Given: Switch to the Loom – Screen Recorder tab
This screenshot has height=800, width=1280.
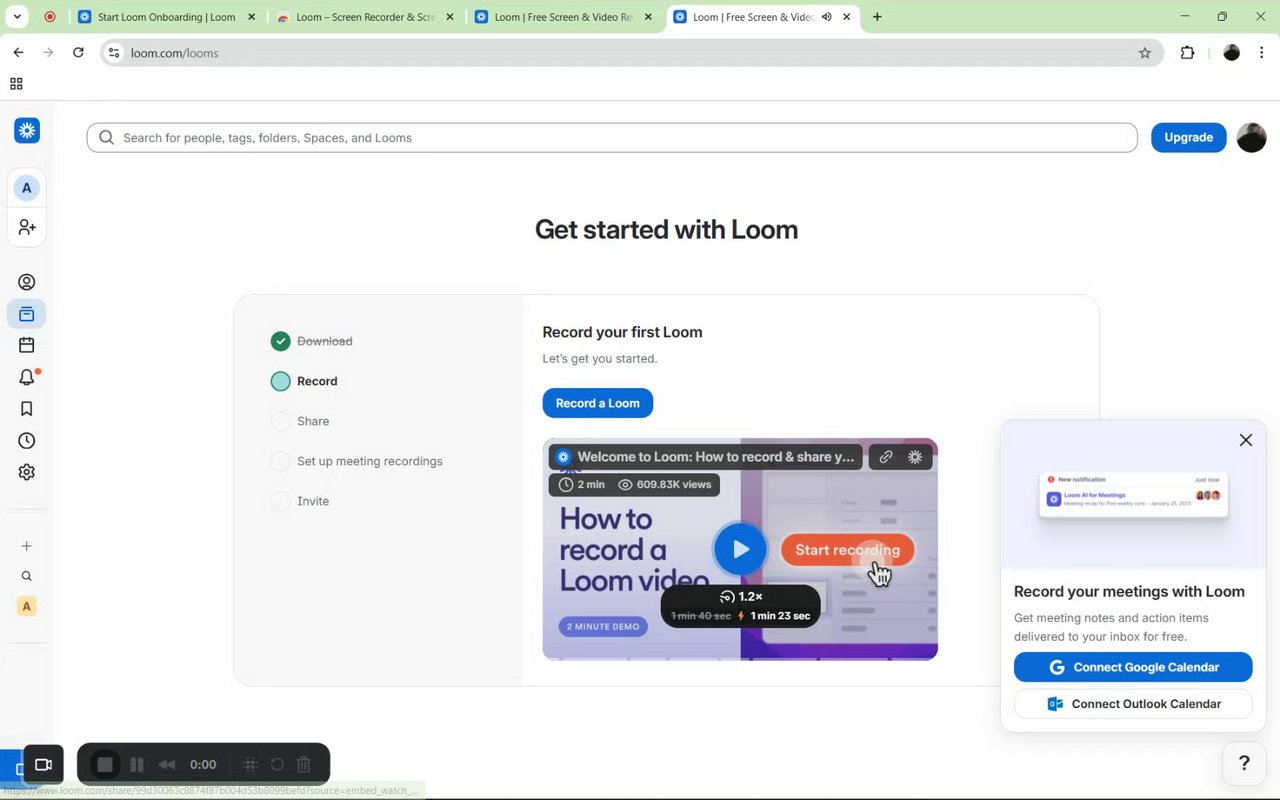Looking at the screenshot, I should pyautogui.click(x=365, y=17).
